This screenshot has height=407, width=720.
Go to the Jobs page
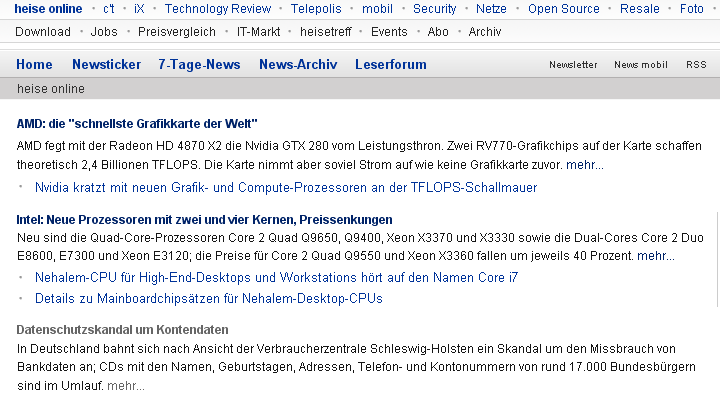pos(104,32)
